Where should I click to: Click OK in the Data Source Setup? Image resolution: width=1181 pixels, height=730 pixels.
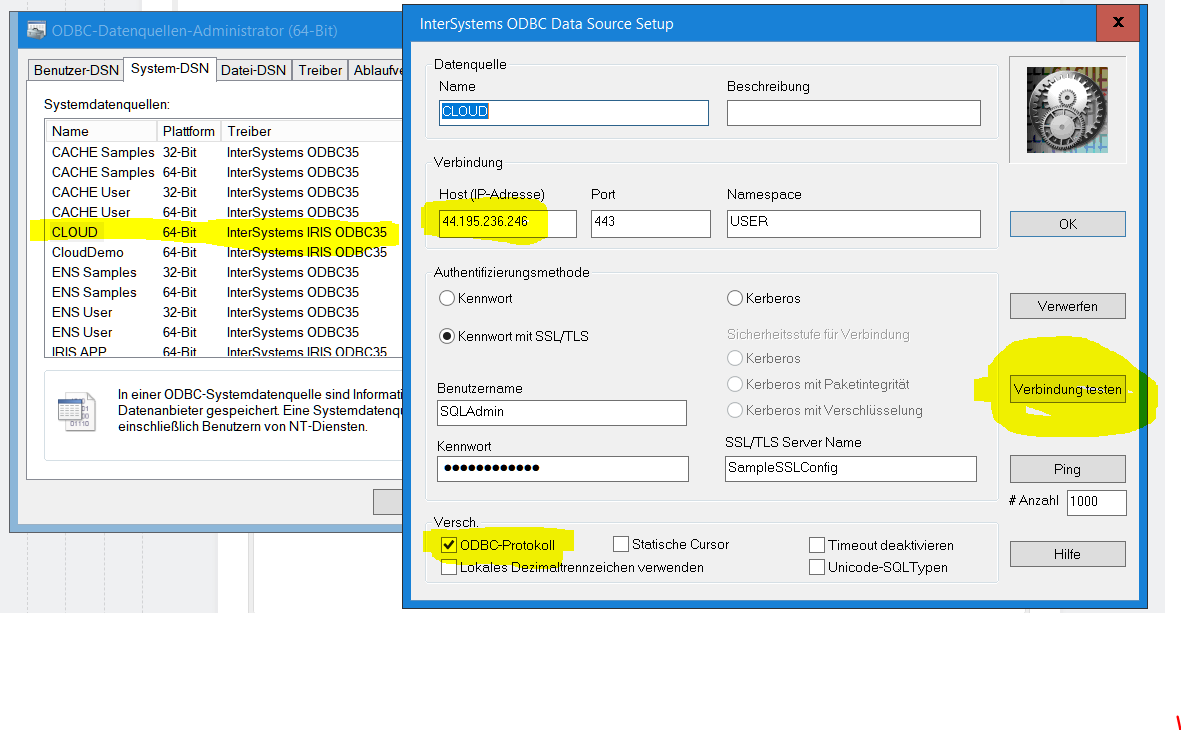1067,224
